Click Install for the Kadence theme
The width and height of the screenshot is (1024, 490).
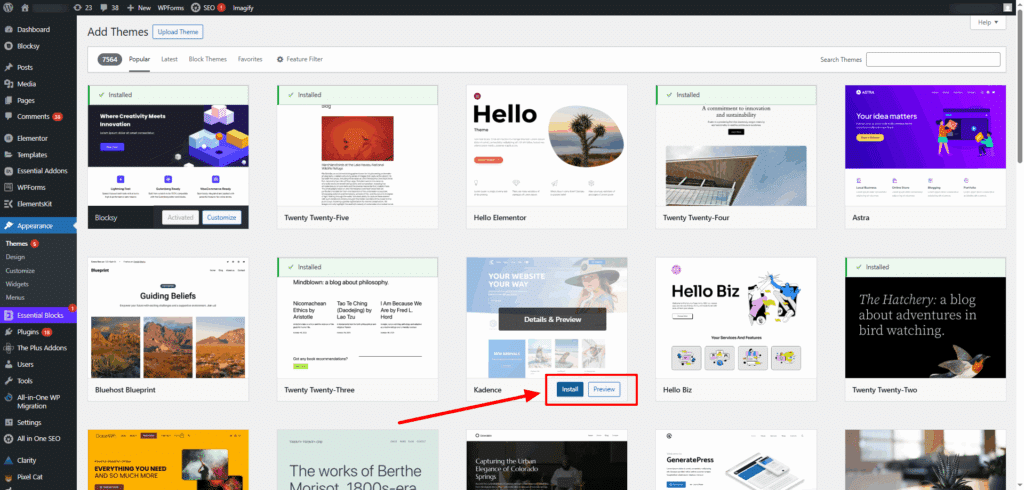[570, 389]
